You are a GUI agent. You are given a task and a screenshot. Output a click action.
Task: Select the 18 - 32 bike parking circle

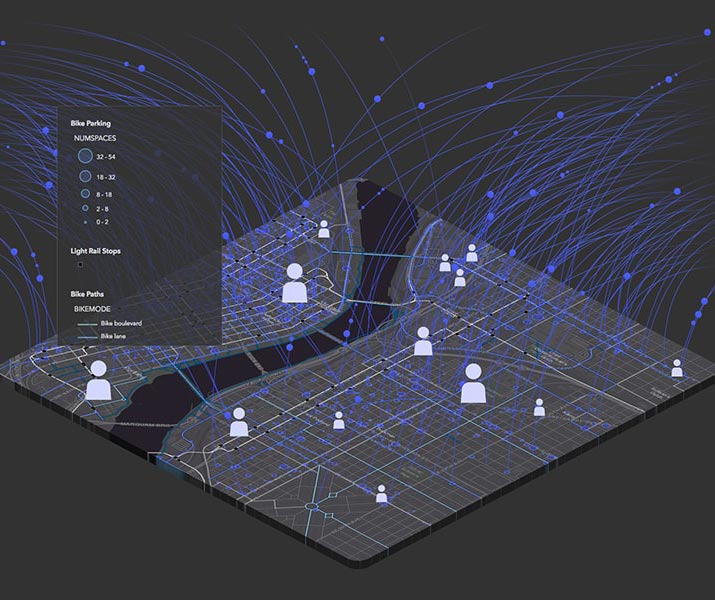pyautogui.click(x=85, y=177)
